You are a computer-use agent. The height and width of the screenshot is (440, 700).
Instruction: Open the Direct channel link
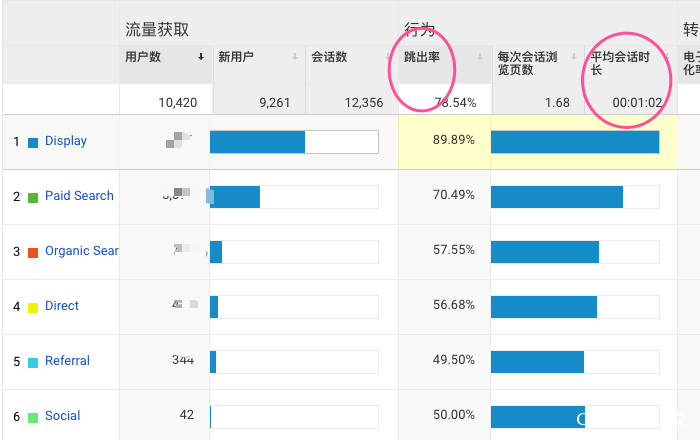62,306
